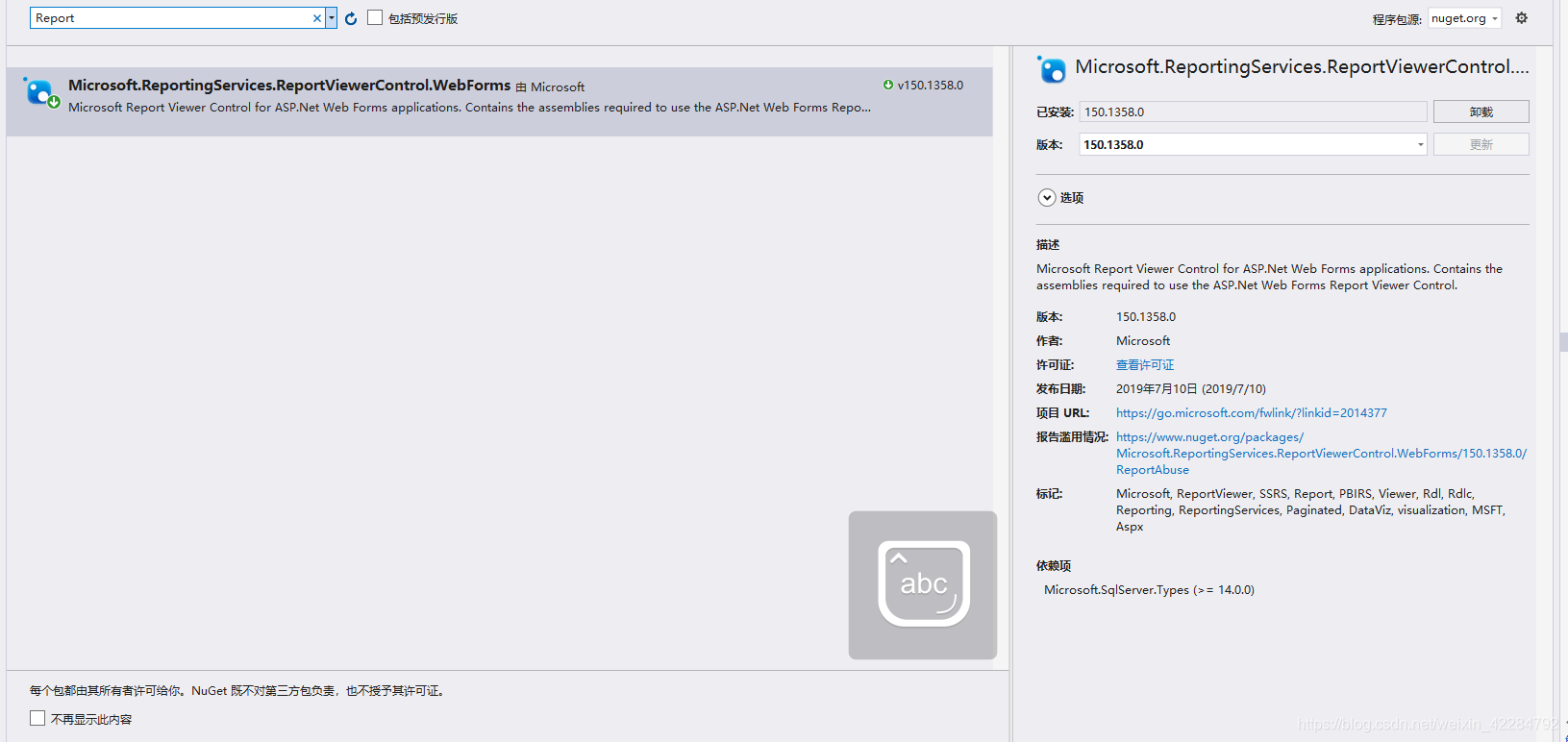
Task: Refresh the package search results
Action: coord(351,18)
